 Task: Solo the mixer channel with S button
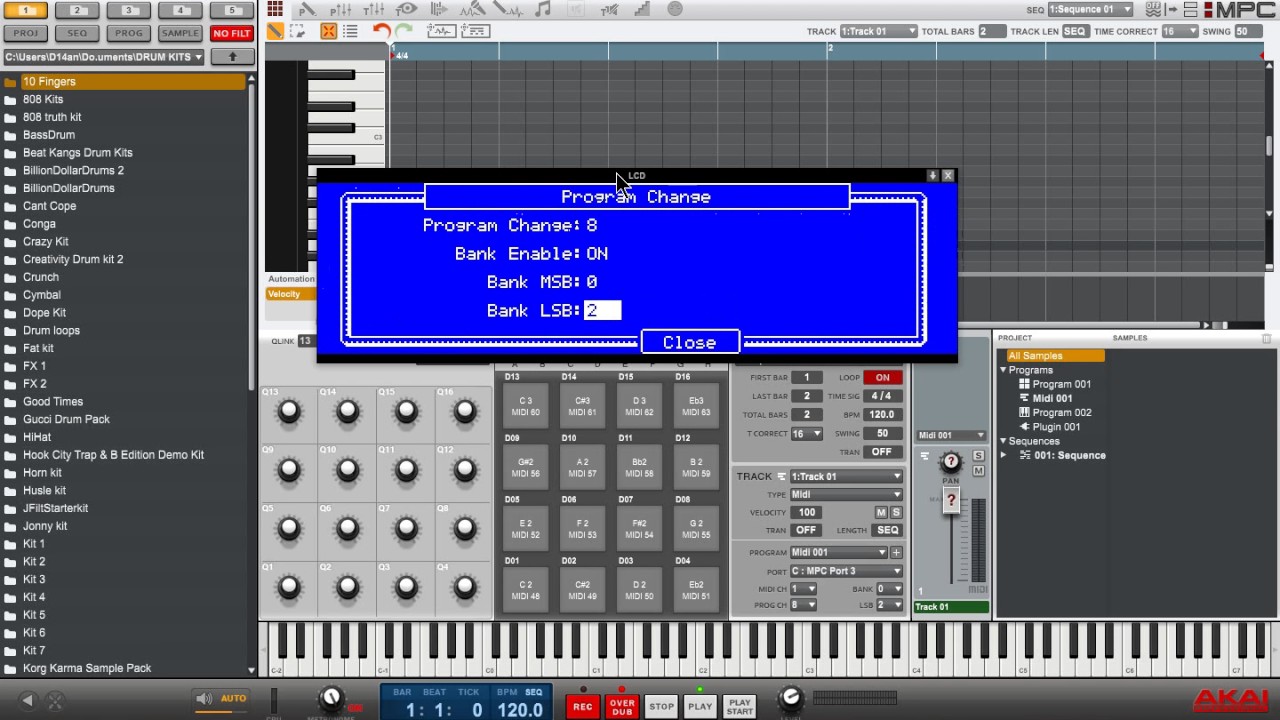tap(978, 456)
